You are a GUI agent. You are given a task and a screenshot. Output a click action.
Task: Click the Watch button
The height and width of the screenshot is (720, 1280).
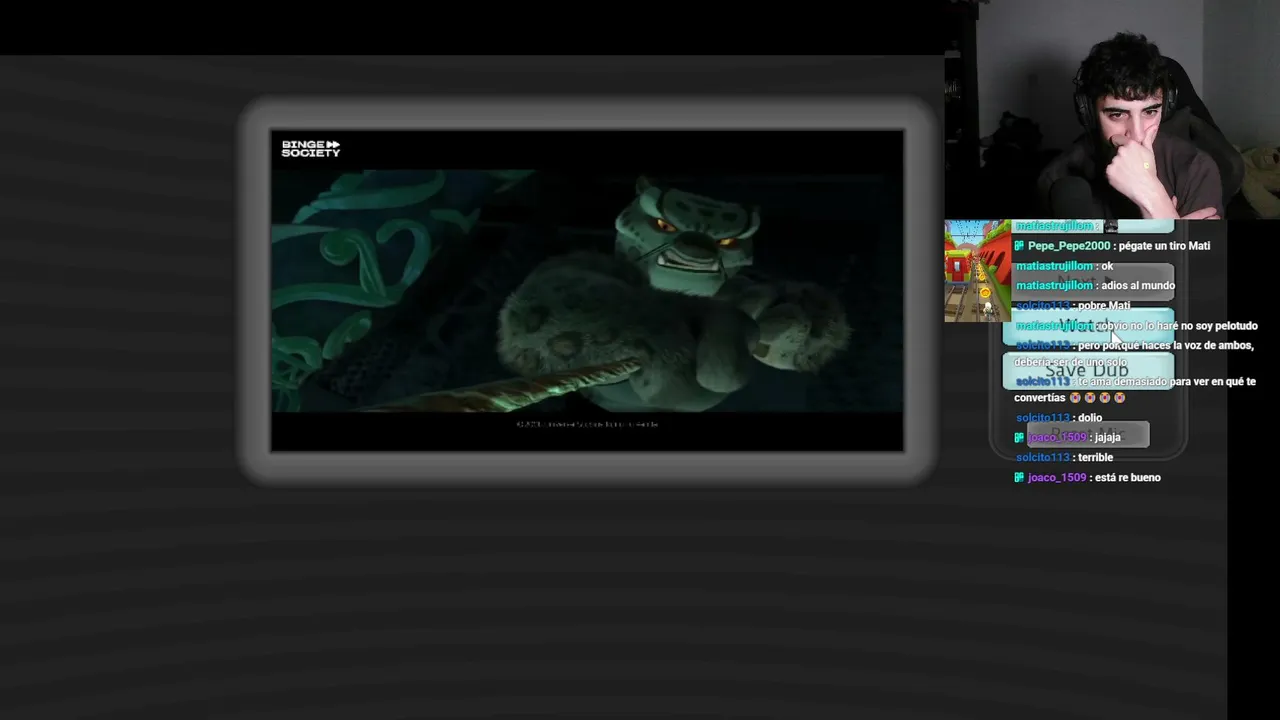coord(1088,326)
